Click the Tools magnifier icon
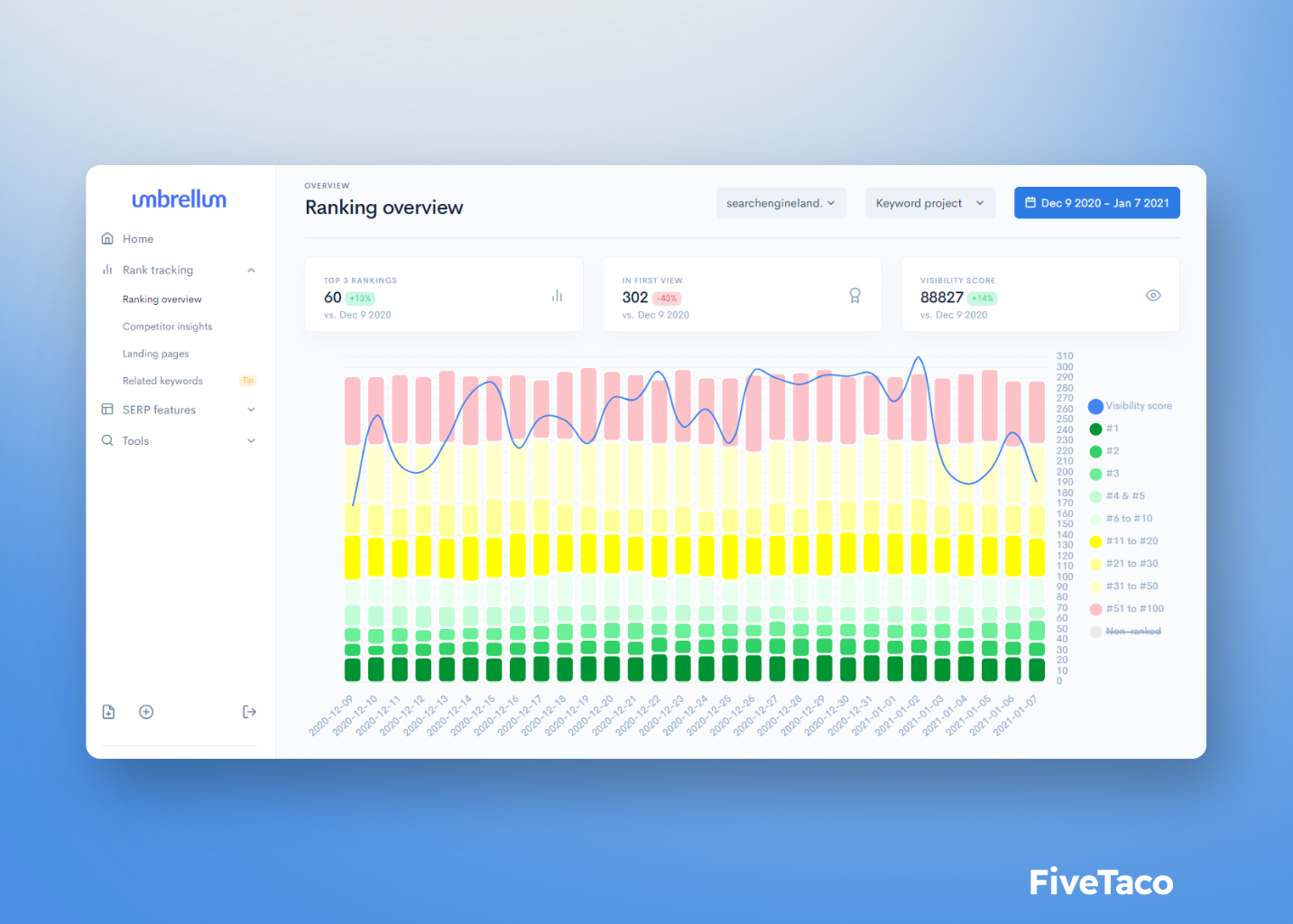 (107, 441)
